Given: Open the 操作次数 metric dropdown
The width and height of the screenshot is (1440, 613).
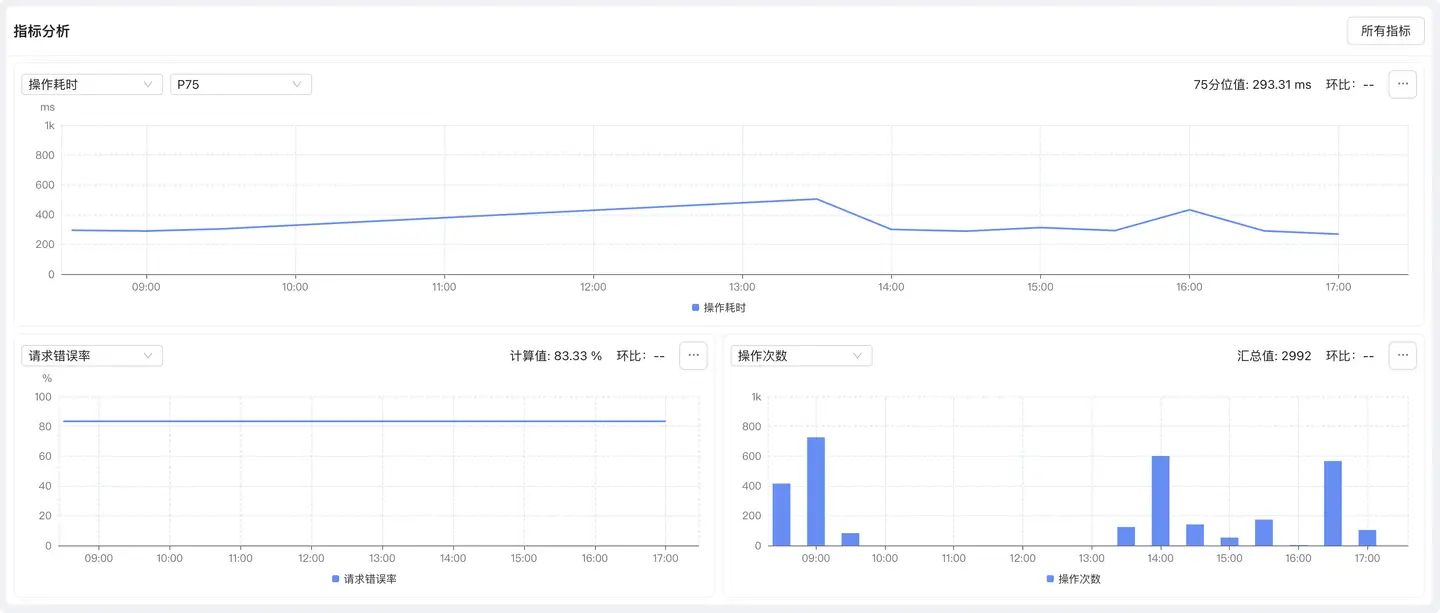Looking at the screenshot, I should (801, 356).
